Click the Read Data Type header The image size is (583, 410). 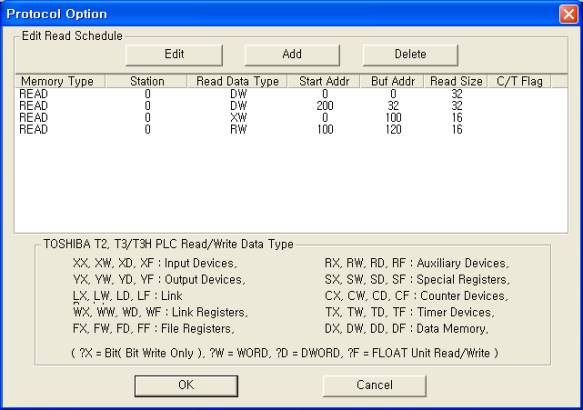tap(237, 81)
